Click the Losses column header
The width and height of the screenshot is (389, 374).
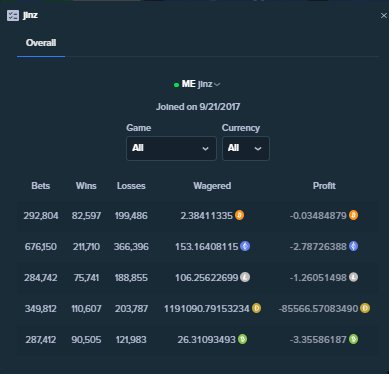tap(131, 186)
